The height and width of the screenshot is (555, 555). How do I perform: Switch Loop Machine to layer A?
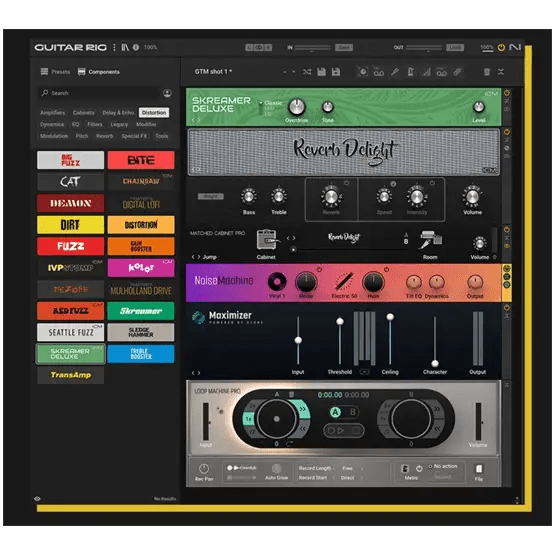click(x=335, y=412)
